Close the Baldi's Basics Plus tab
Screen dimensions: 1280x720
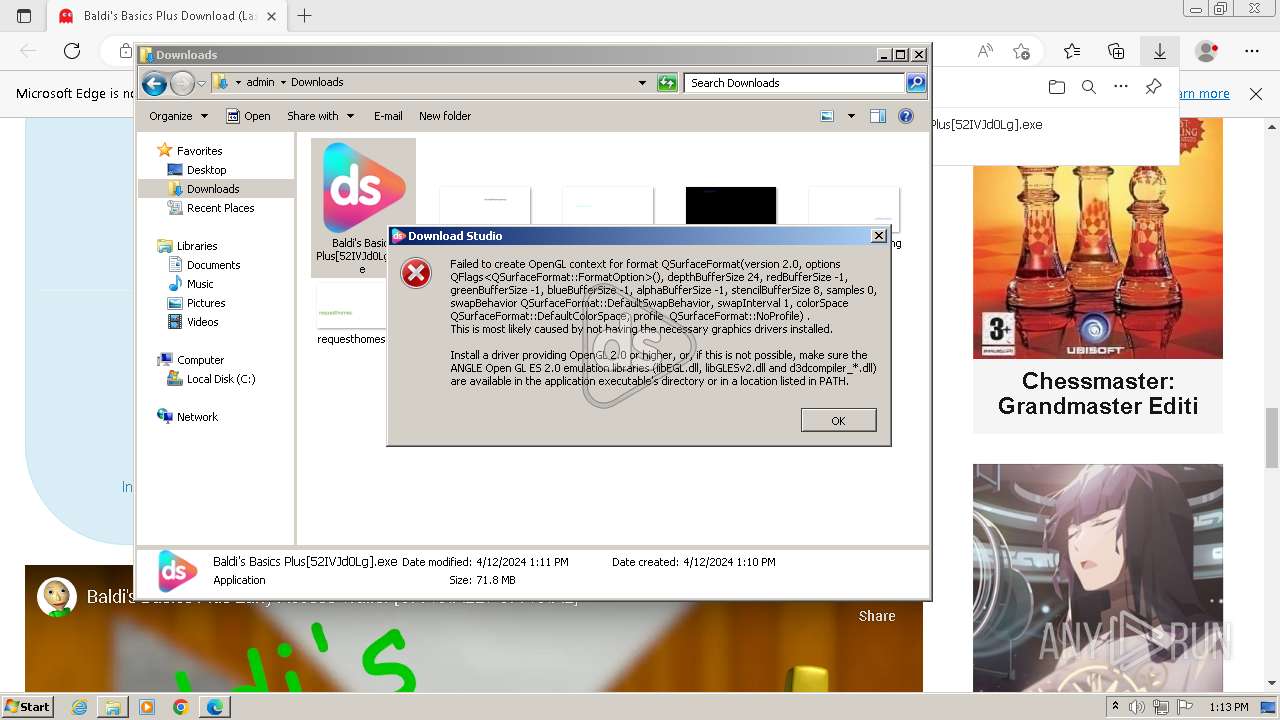pos(271,16)
